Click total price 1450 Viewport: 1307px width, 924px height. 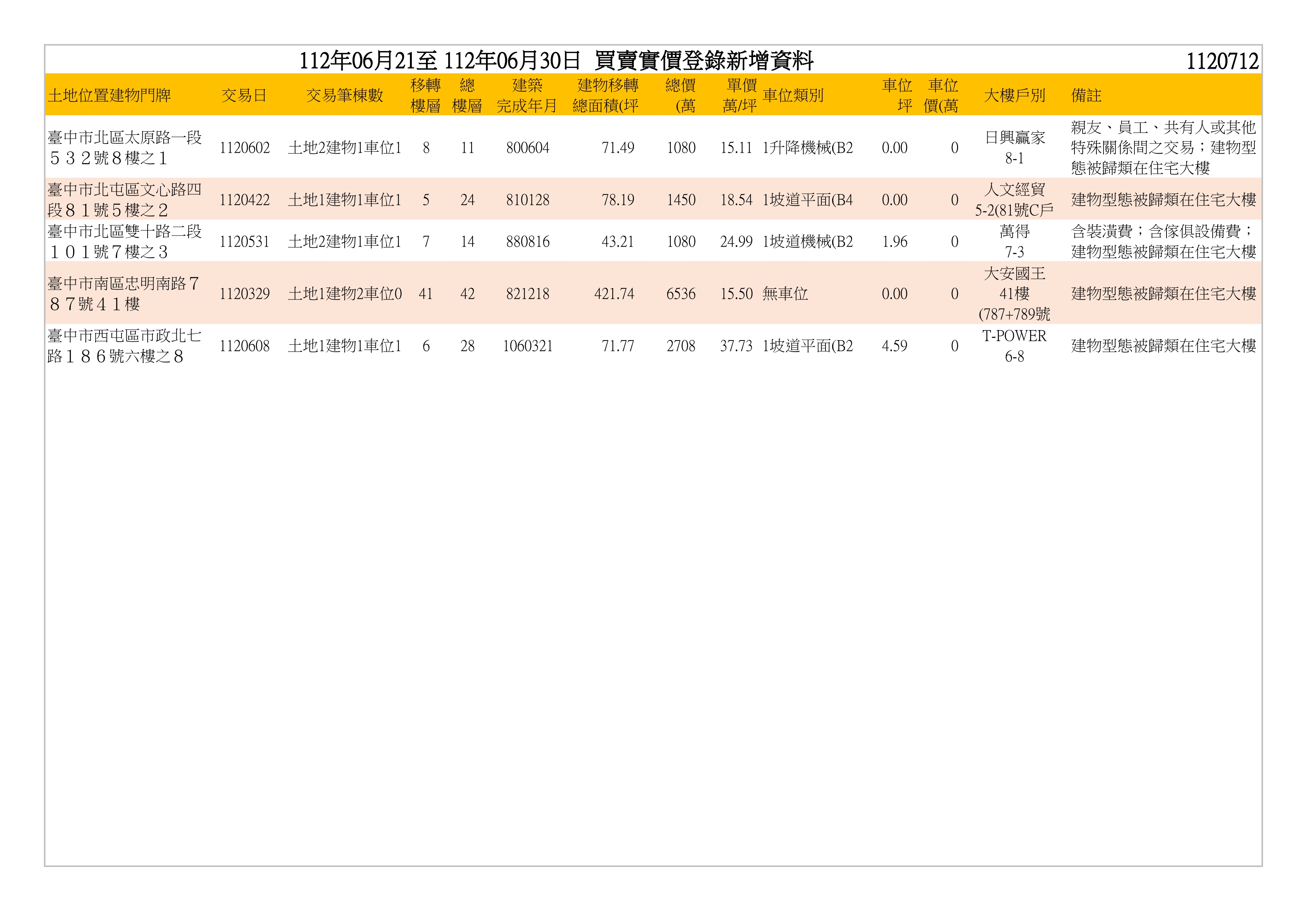point(681,200)
